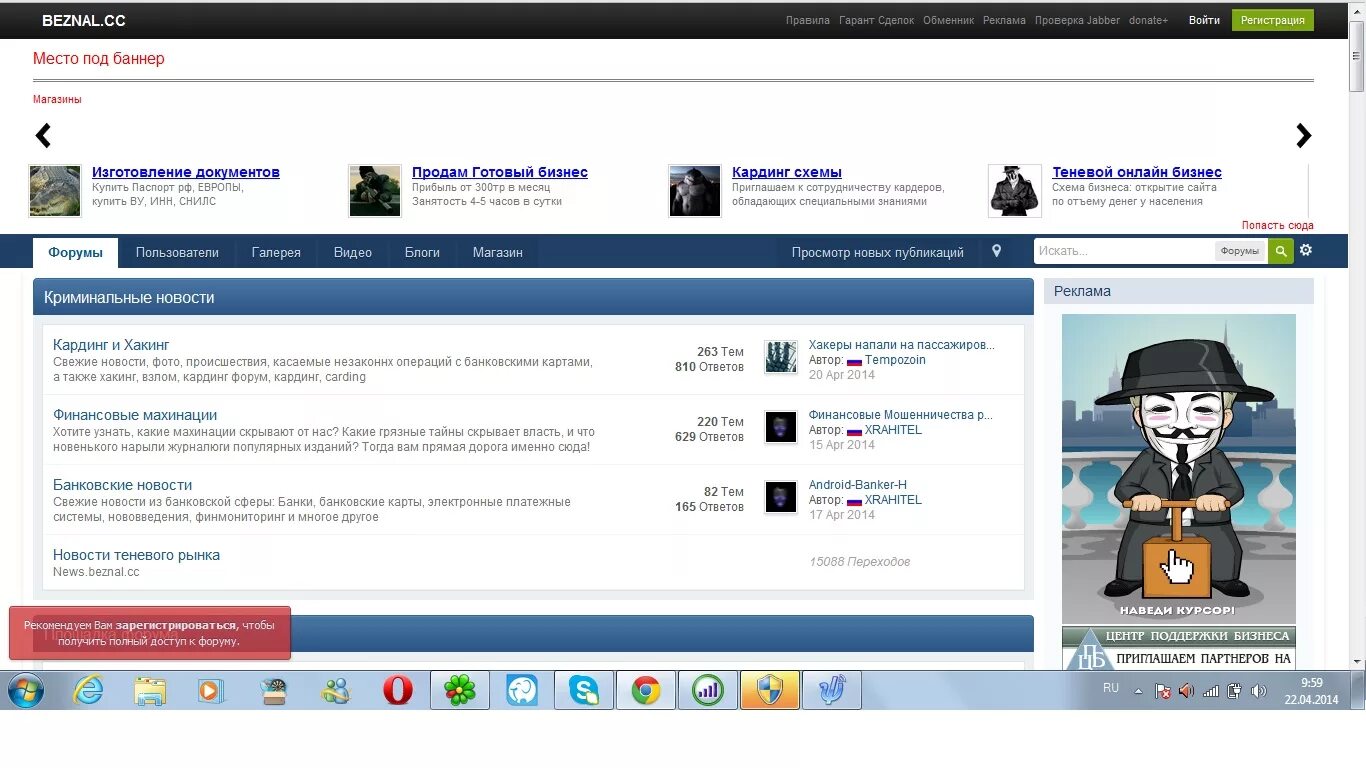Open the Форумы search scope dropdown
1366x768 pixels.
1240,251
